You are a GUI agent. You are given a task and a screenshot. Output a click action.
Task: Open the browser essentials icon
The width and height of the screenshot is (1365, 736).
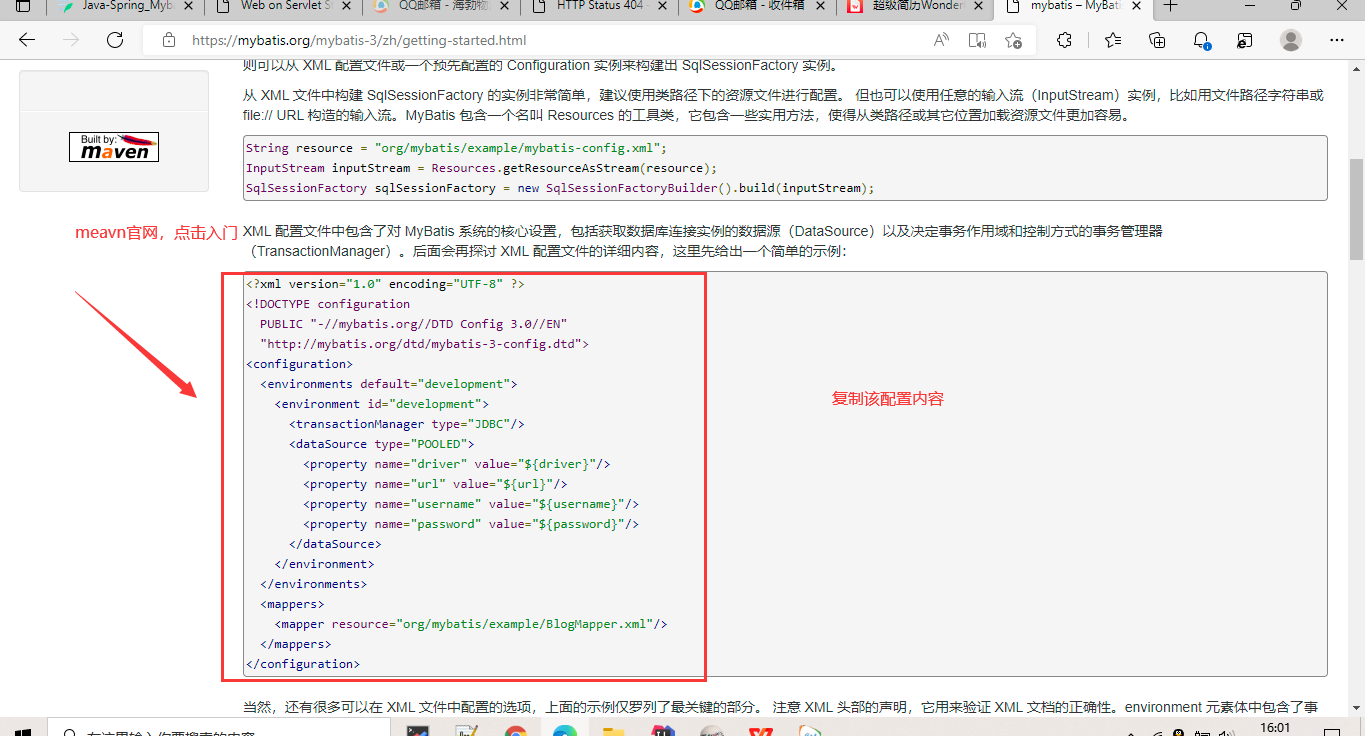[x=1245, y=40]
